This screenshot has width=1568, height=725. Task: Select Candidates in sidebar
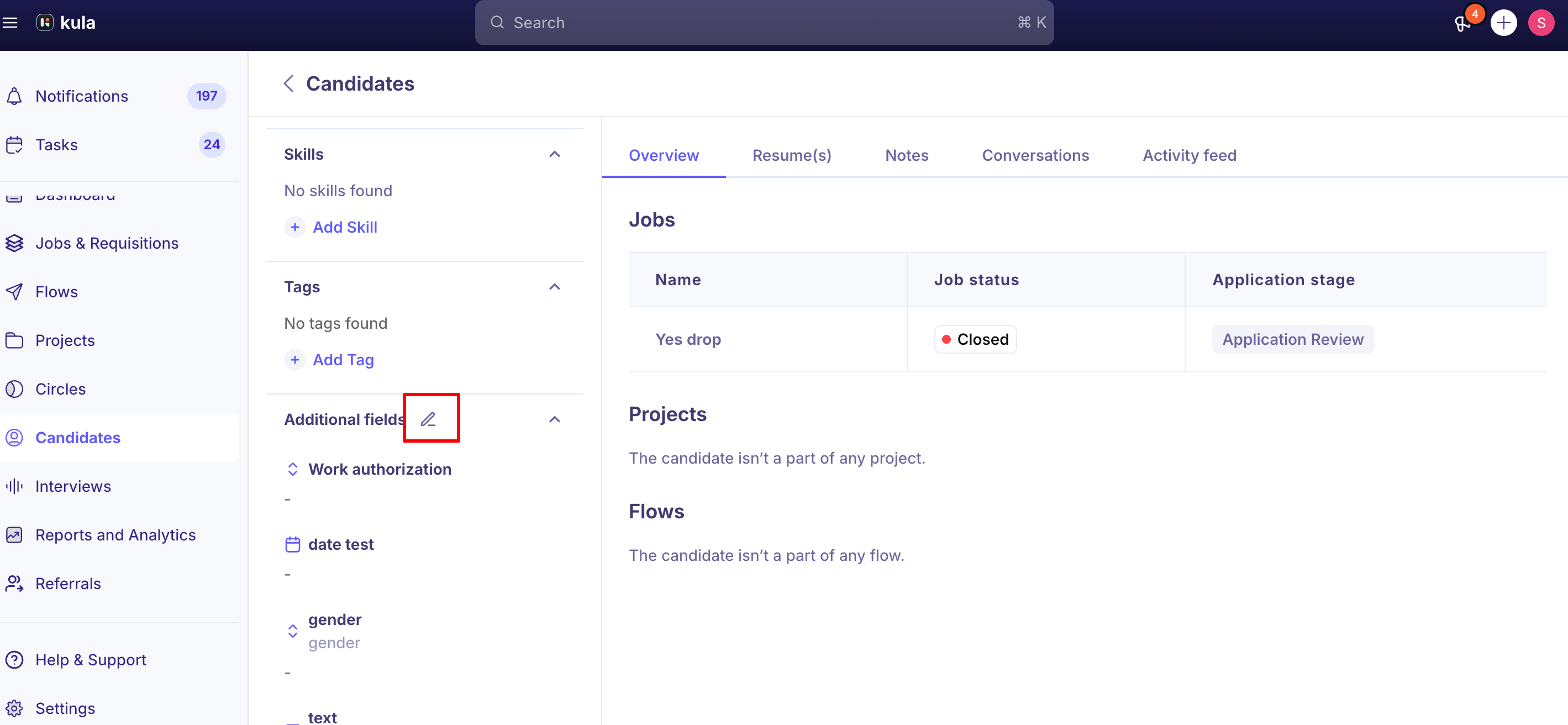[x=119, y=438]
